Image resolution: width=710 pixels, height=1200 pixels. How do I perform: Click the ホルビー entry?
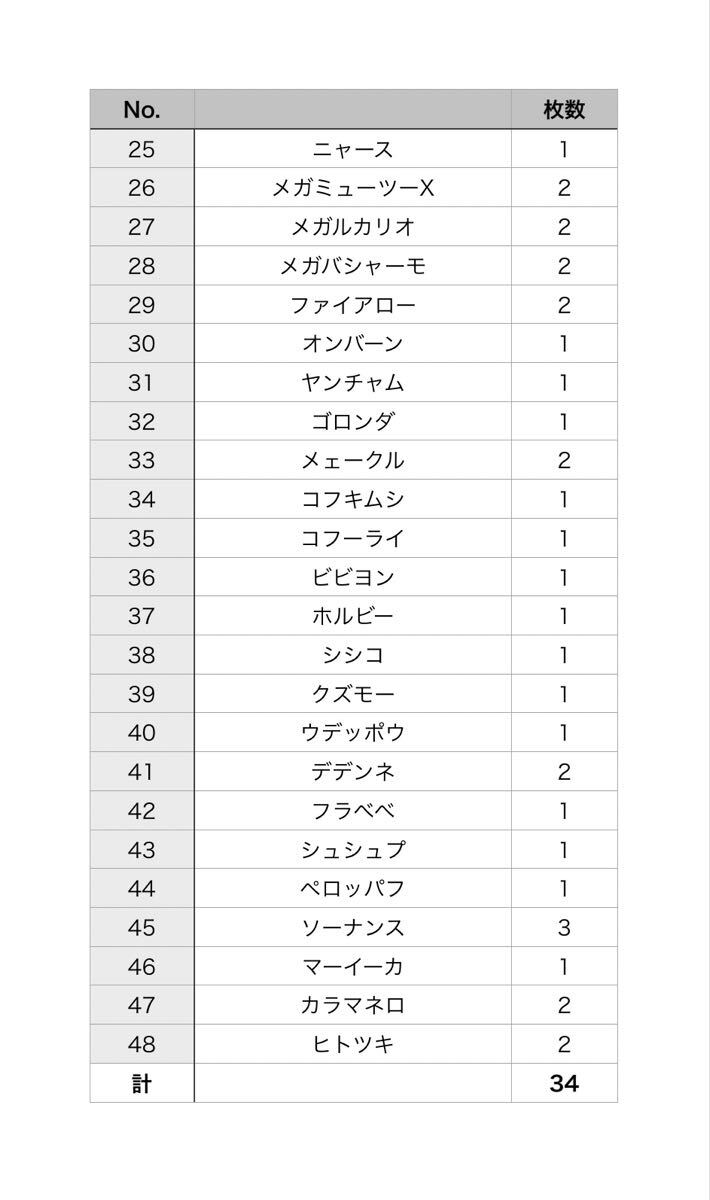[x=353, y=616]
